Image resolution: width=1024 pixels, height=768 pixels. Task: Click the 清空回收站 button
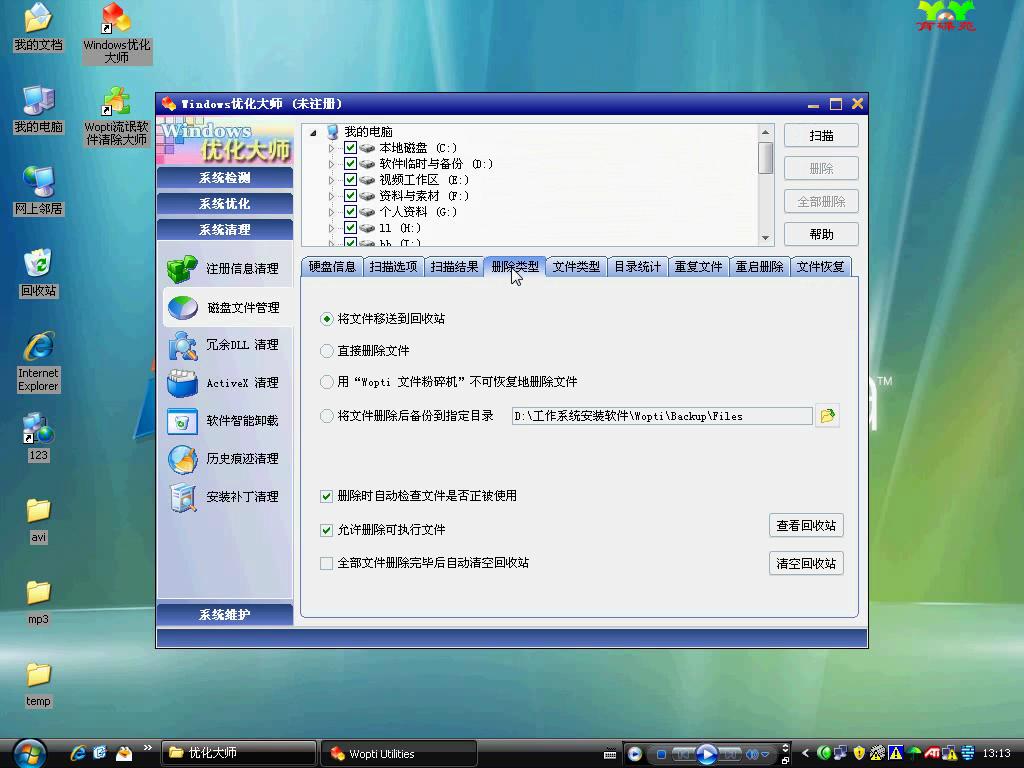click(x=806, y=564)
